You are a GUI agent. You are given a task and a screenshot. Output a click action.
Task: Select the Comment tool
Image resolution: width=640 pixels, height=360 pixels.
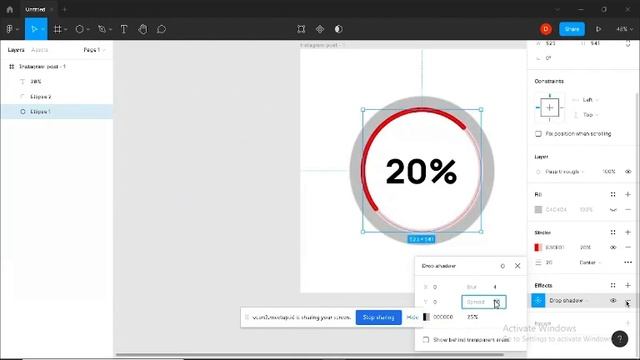pos(162,29)
